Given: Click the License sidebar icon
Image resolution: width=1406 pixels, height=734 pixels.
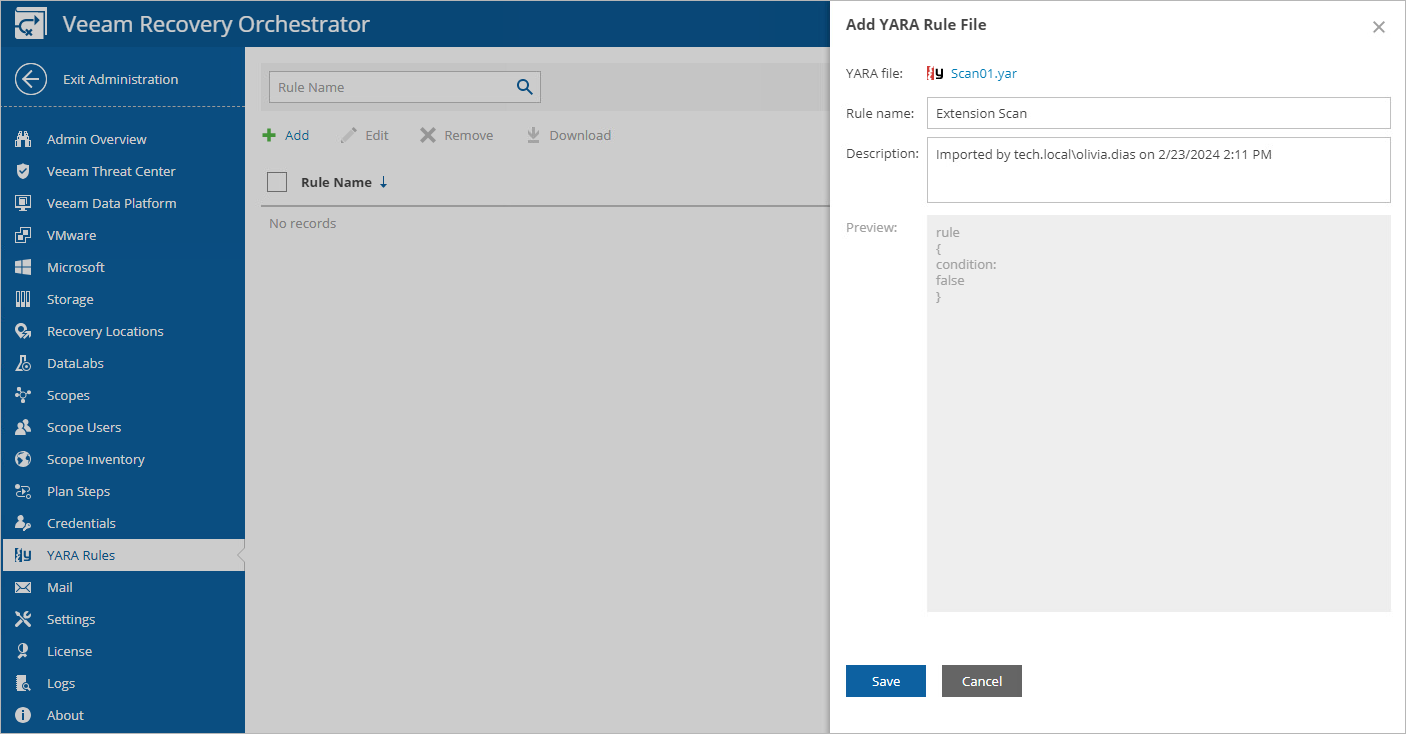Looking at the screenshot, I should [x=24, y=651].
